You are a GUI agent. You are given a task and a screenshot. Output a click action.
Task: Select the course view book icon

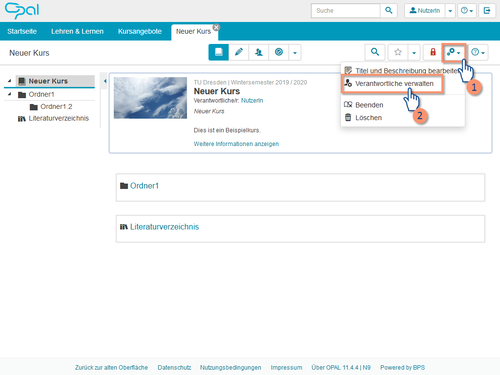pyautogui.click(x=219, y=52)
